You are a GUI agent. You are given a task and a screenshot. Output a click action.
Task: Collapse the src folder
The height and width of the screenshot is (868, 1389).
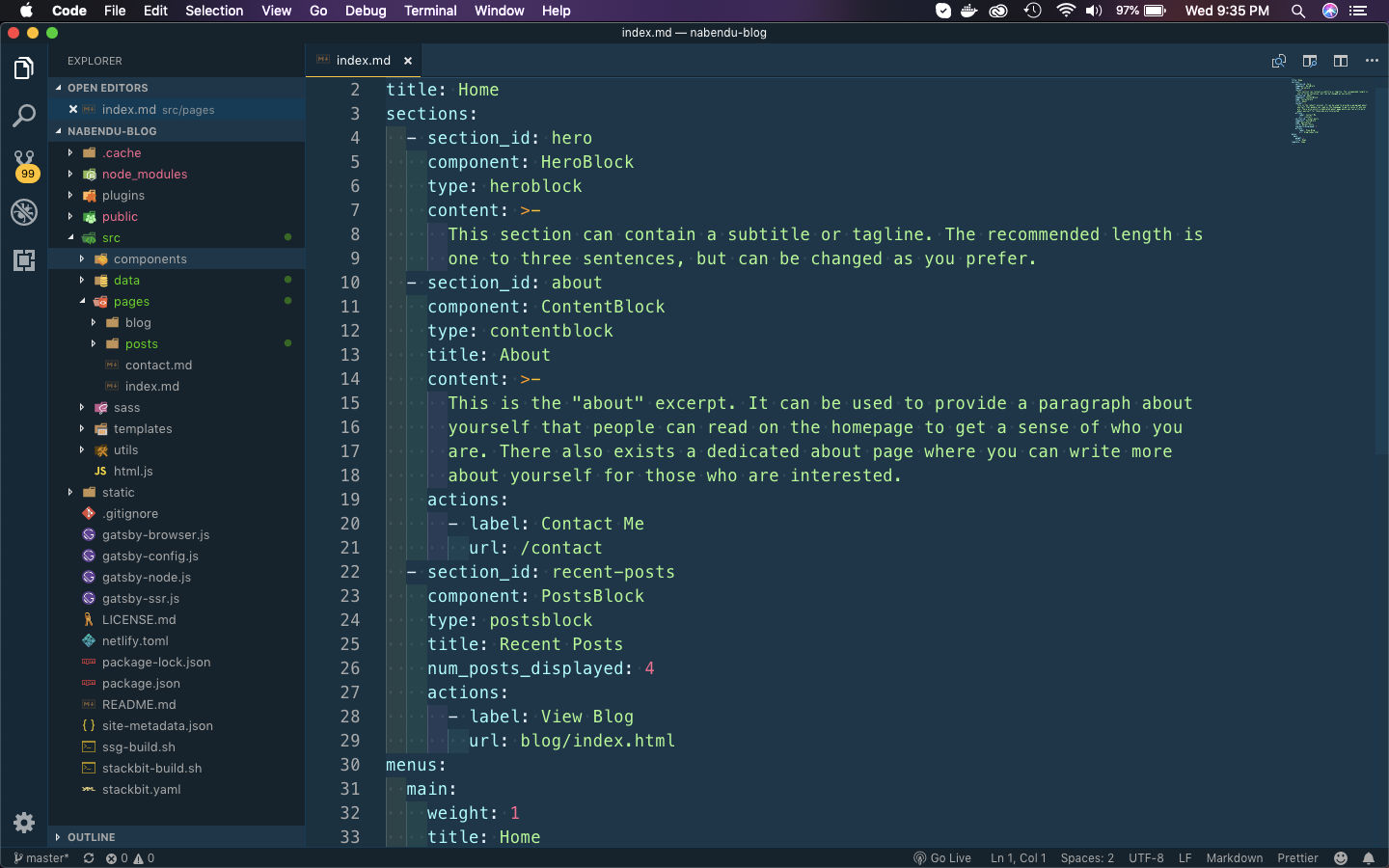[177, 238]
